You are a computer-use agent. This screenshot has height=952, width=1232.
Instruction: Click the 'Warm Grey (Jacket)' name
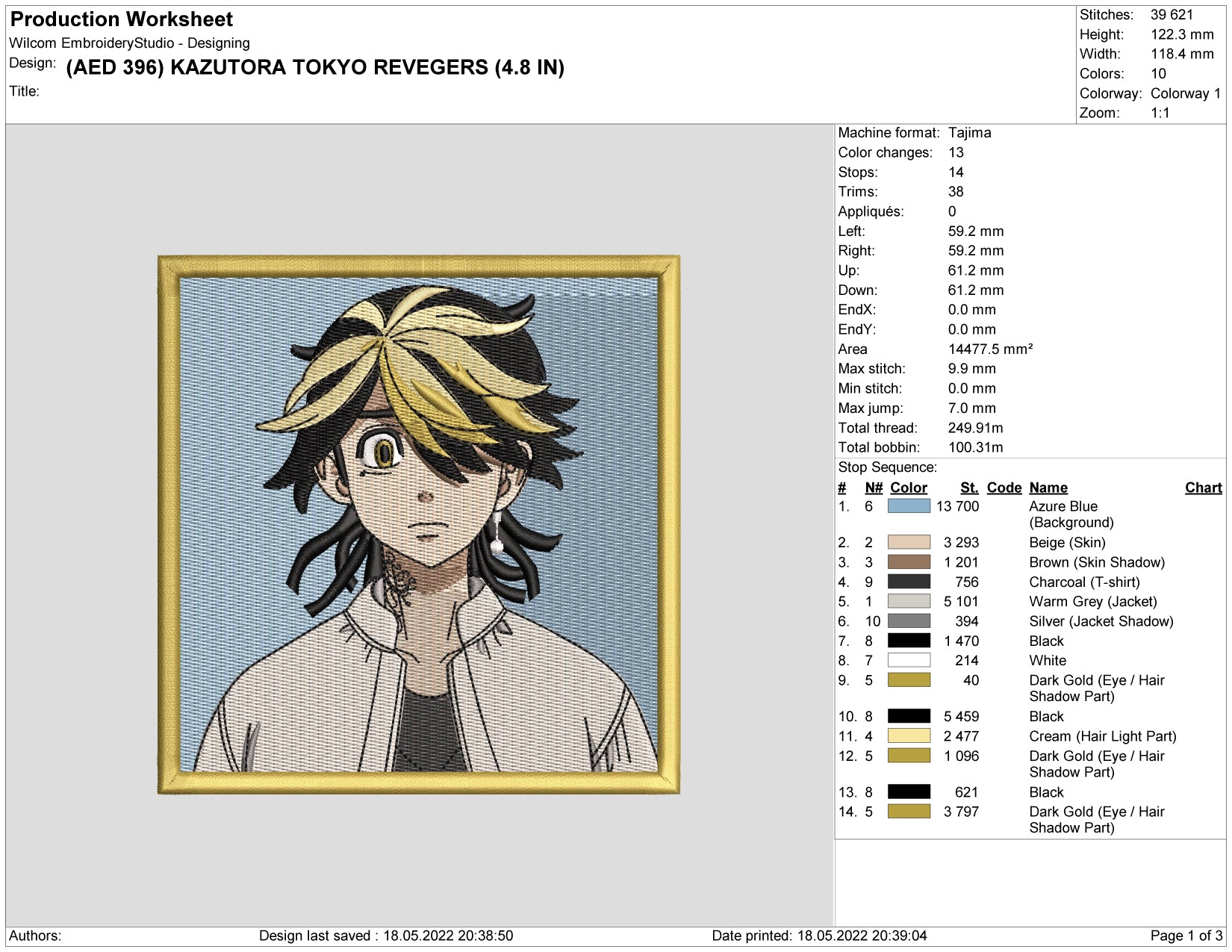click(x=1093, y=602)
